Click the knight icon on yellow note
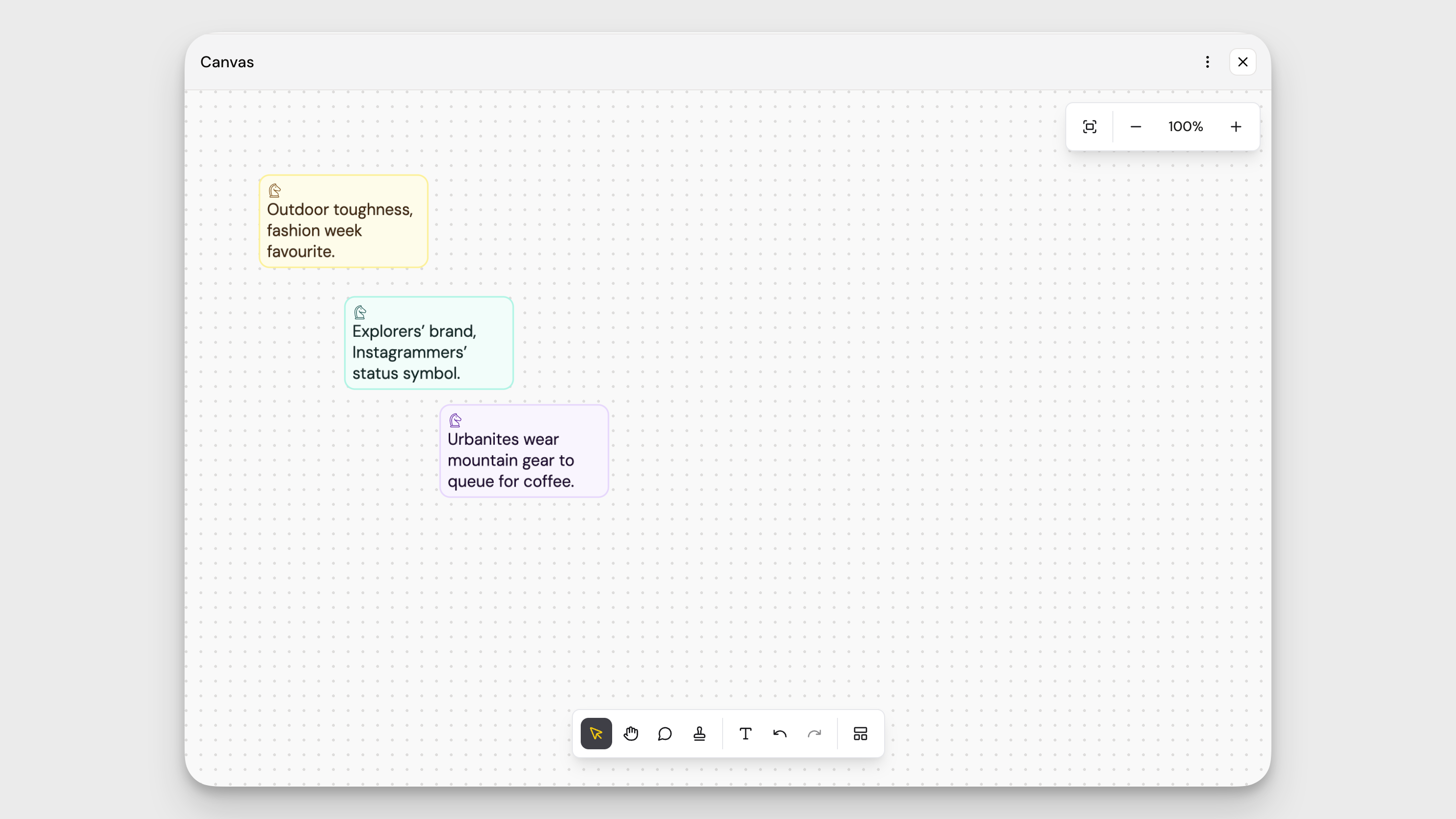The width and height of the screenshot is (1456, 819). (275, 191)
